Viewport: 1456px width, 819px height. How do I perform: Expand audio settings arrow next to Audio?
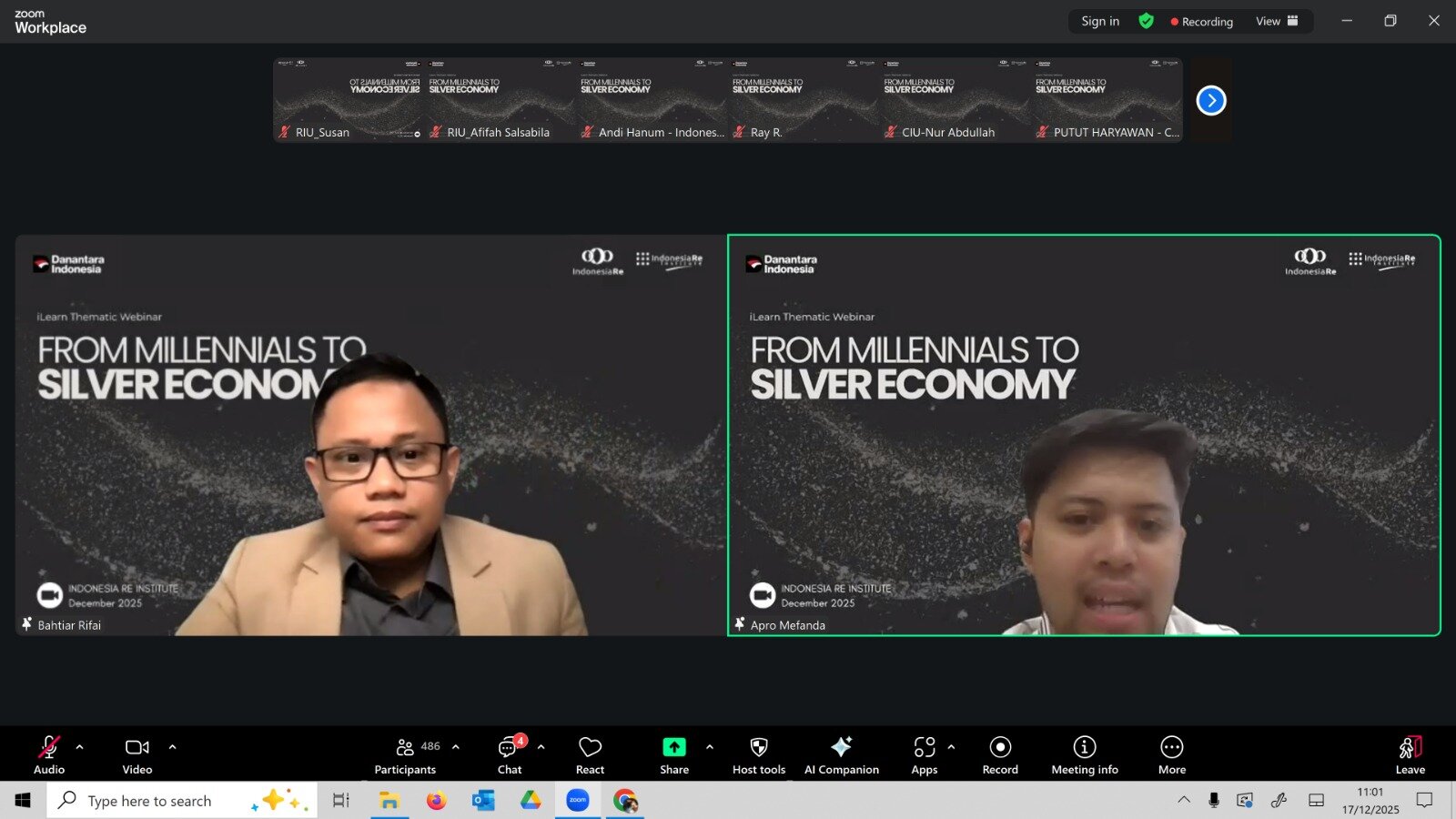pyautogui.click(x=80, y=747)
